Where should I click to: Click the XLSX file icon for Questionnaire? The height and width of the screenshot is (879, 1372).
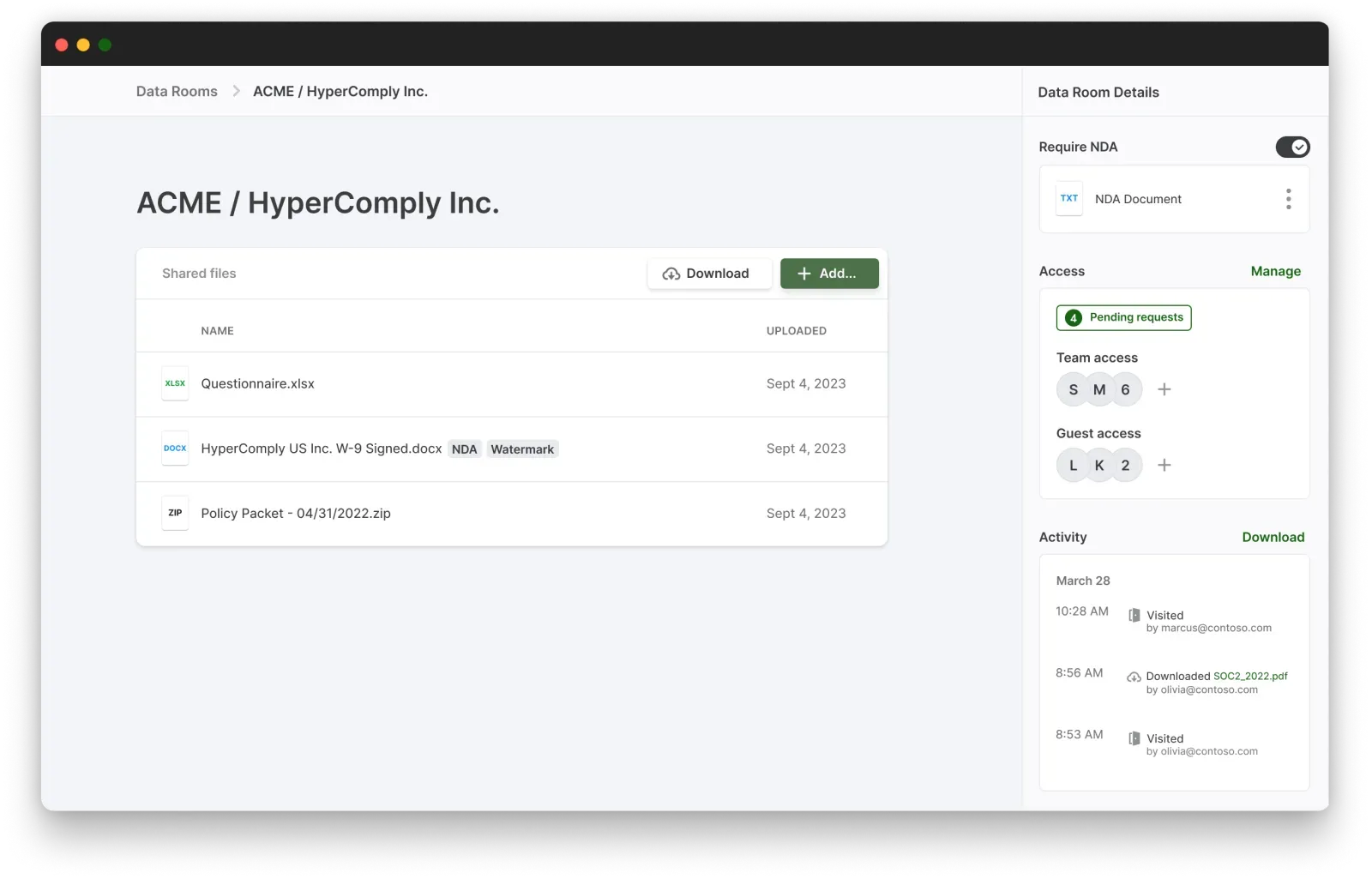175,383
